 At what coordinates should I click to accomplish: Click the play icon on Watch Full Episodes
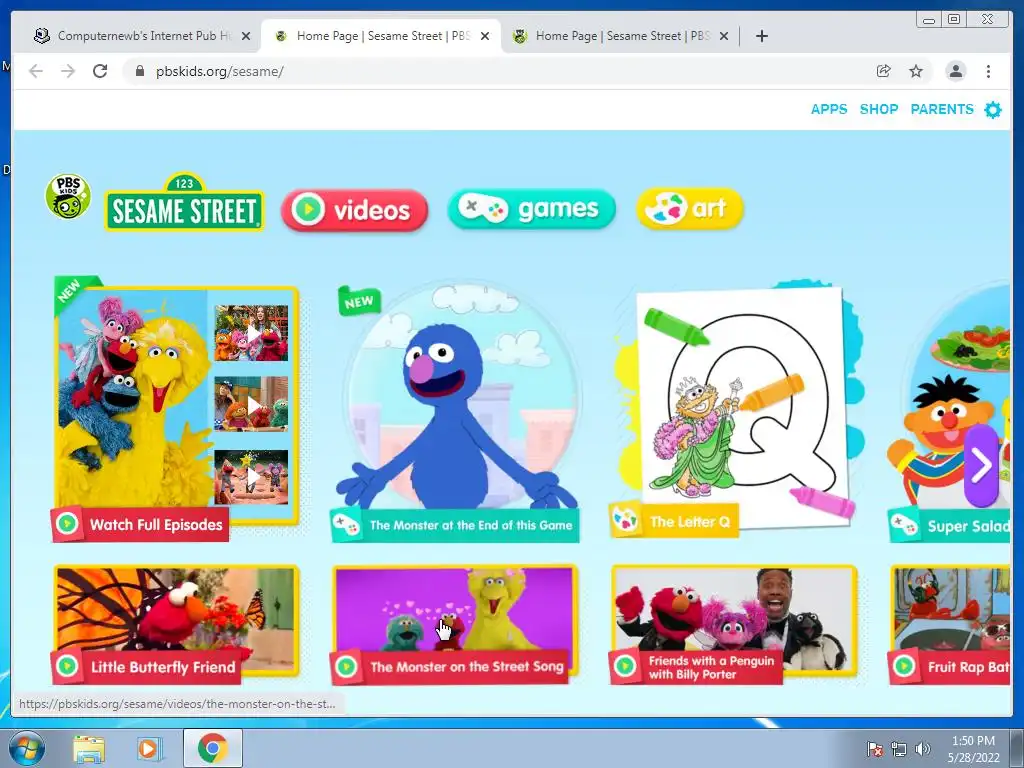[x=67, y=524]
